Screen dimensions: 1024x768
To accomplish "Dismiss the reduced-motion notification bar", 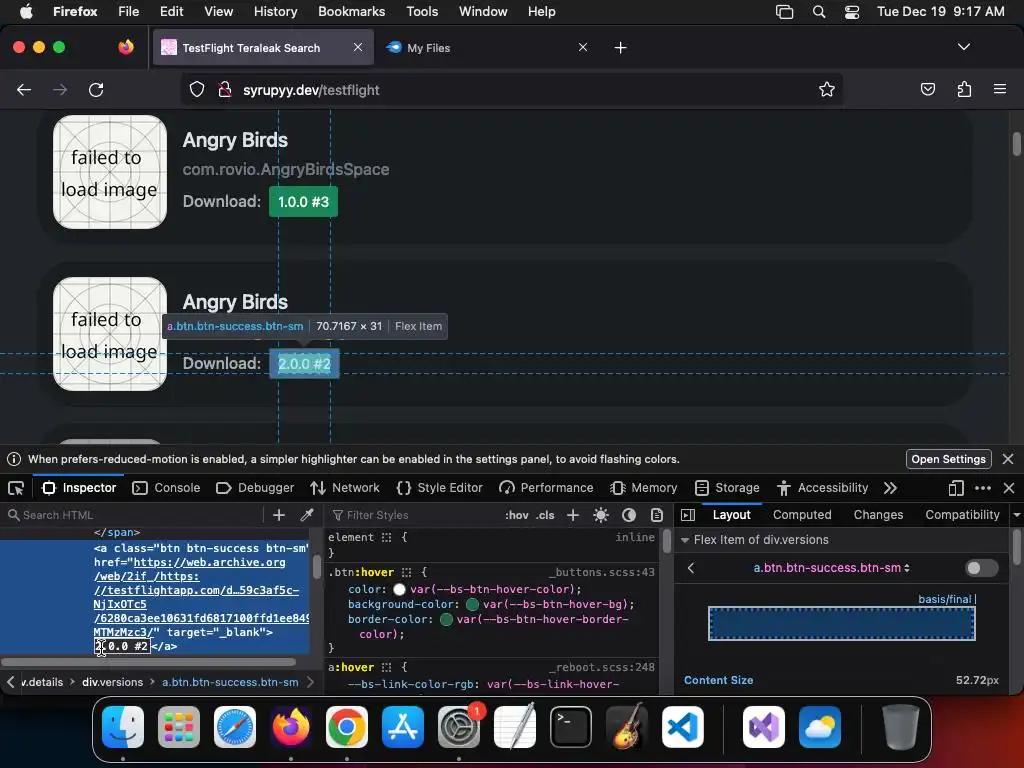I will click(x=1008, y=459).
